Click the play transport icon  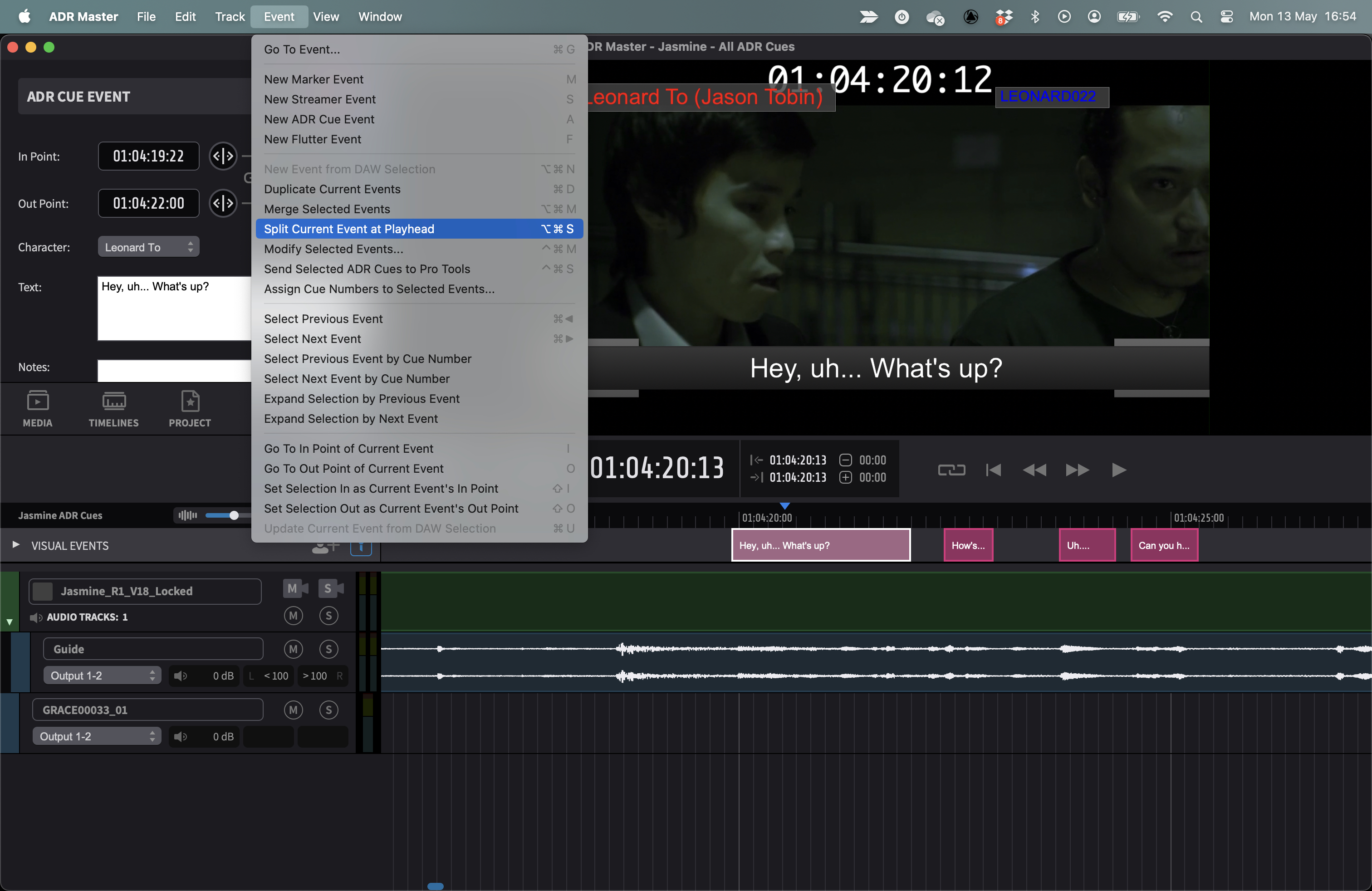pyautogui.click(x=1117, y=468)
